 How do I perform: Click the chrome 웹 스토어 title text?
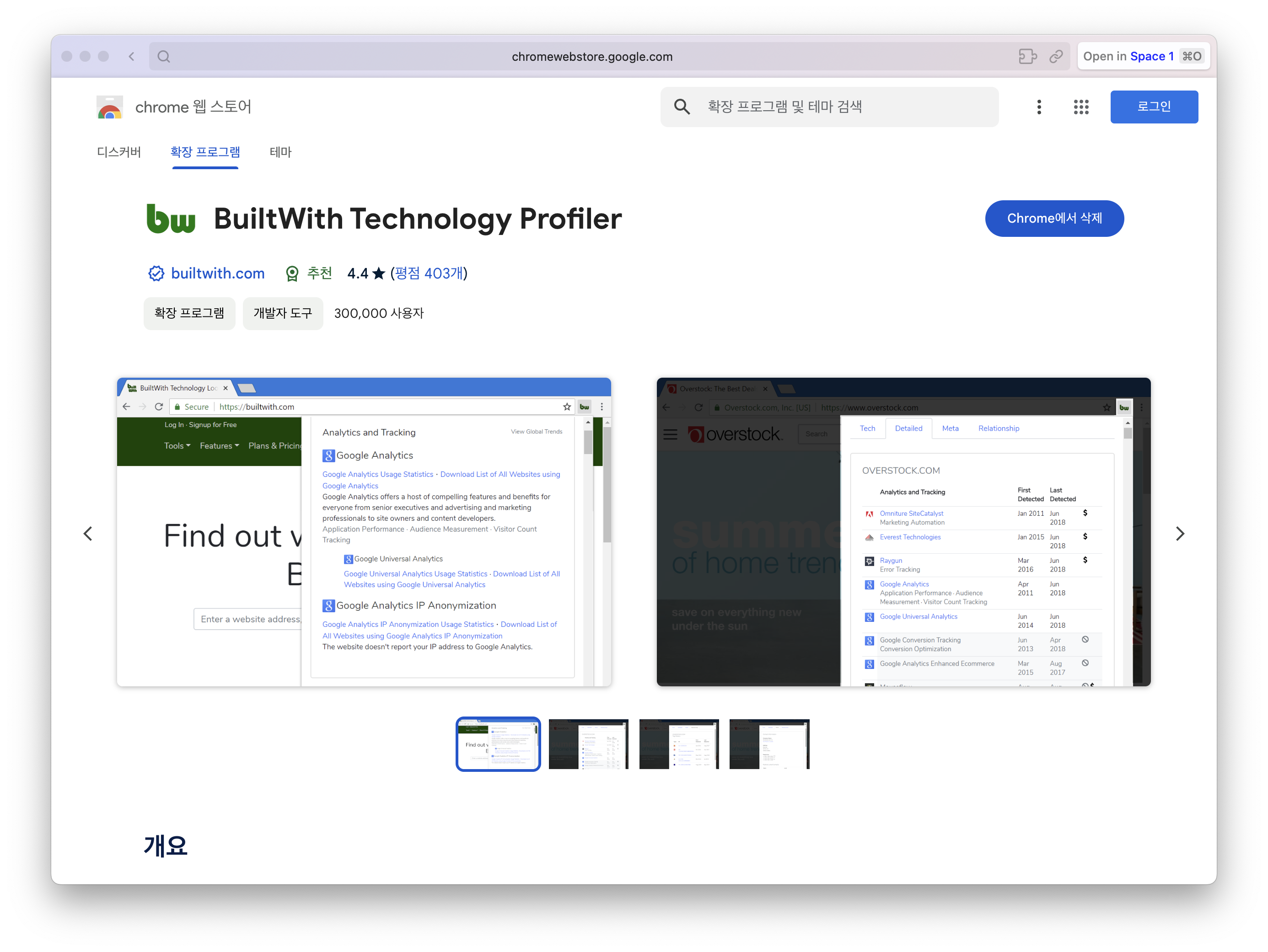click(x=193, y=107)
